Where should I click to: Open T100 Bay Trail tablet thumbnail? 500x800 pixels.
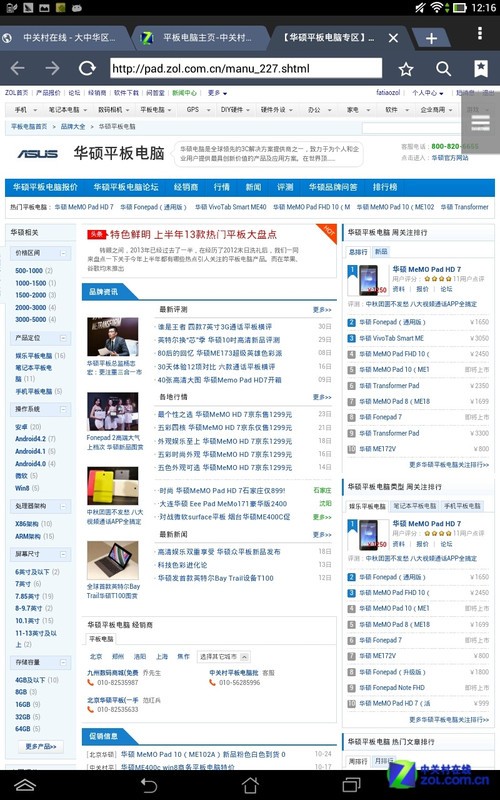pyautogui.click(x=112, y=560)
